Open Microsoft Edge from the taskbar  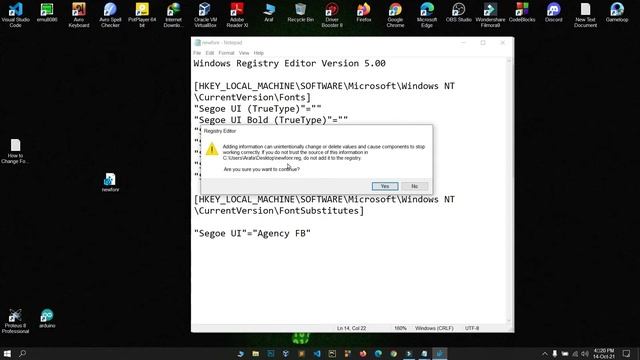[x=378, y=353]
